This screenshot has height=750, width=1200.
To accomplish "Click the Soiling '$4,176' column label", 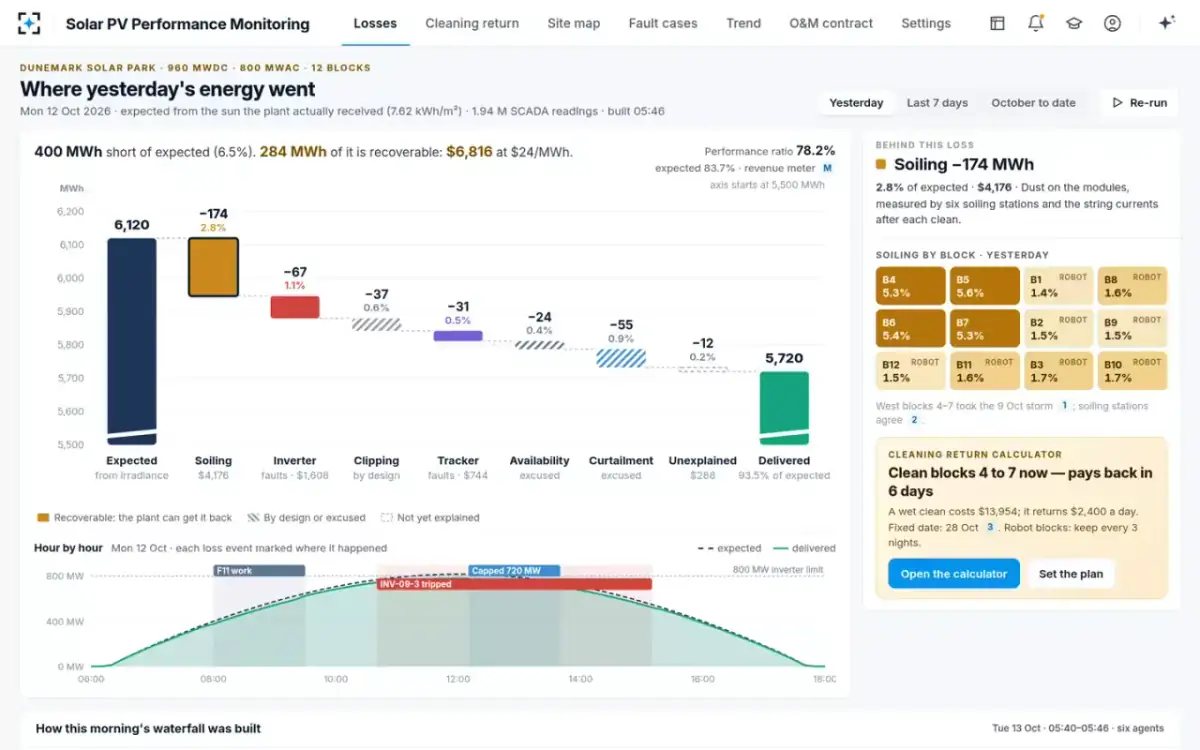I will 213,476.
